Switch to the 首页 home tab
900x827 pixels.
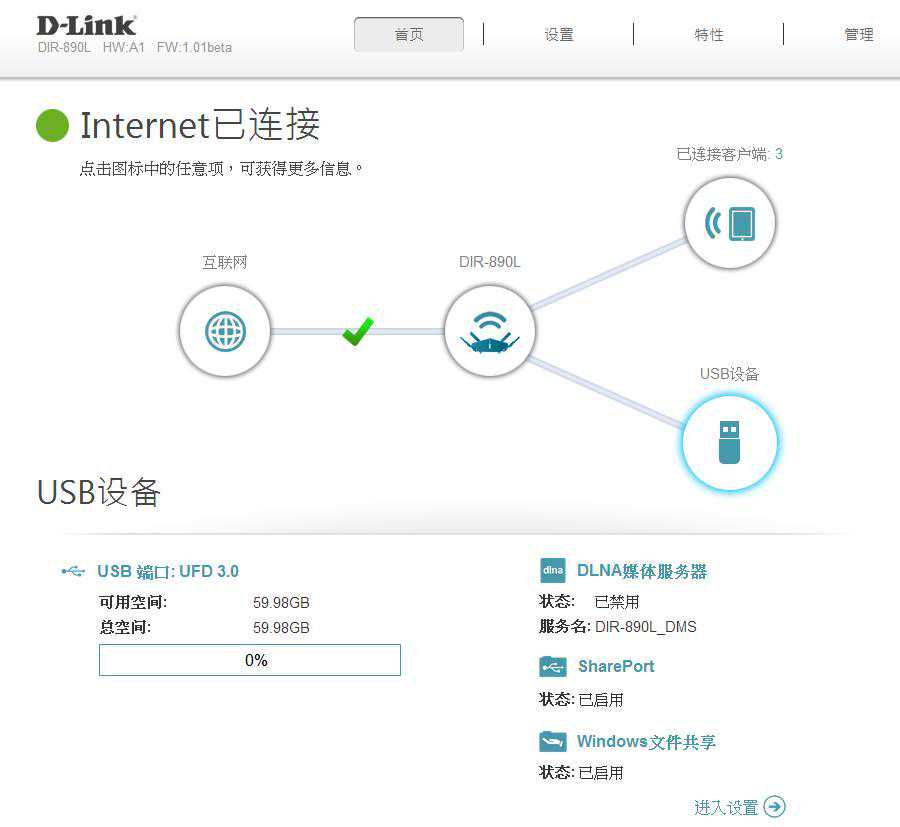point(409,34)
